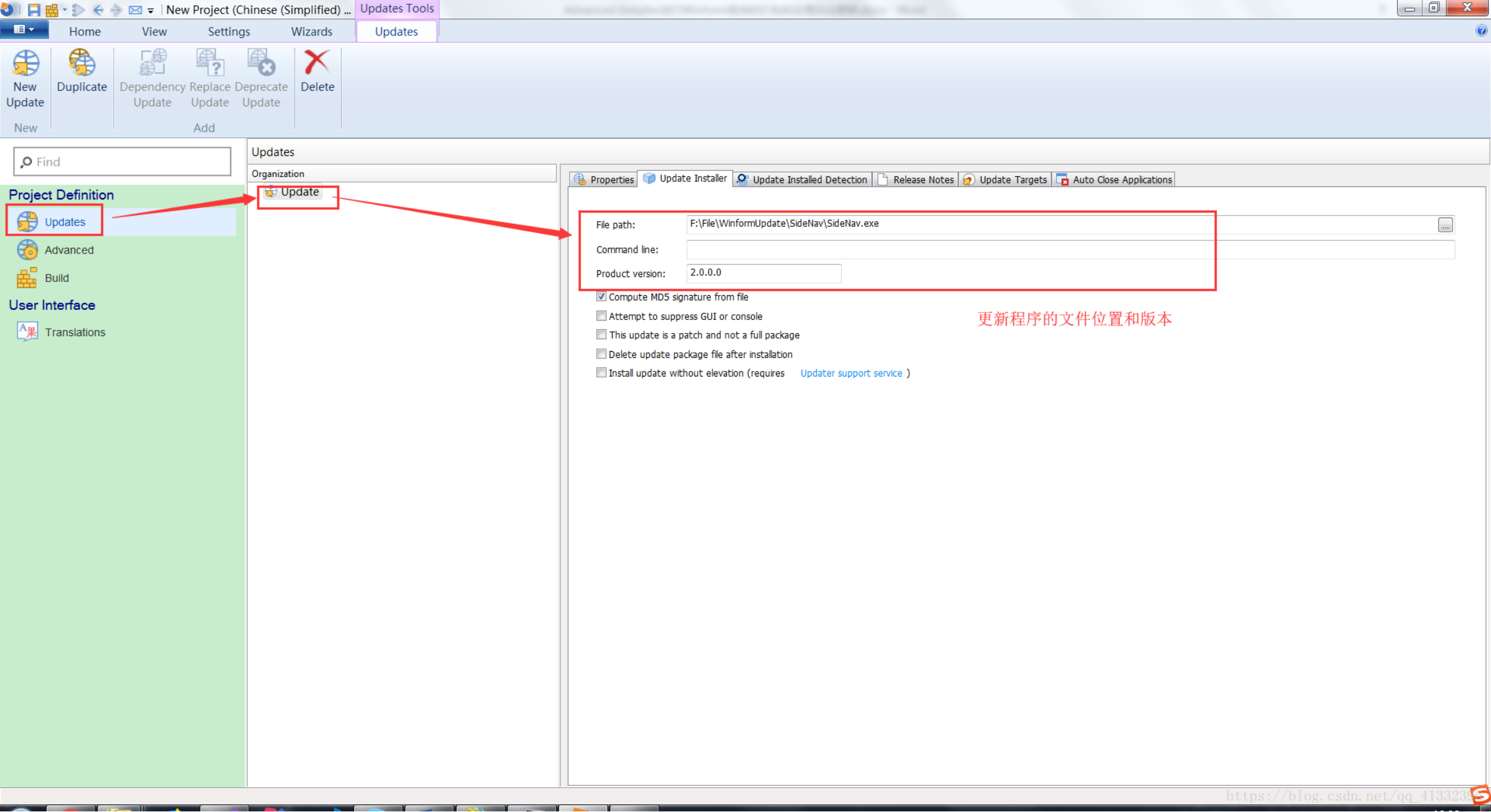The width and height of the screenshot is (1491, 812).
Task: Open Build page from sidebar
Action: pyautogui.click(x=56, y=278)
